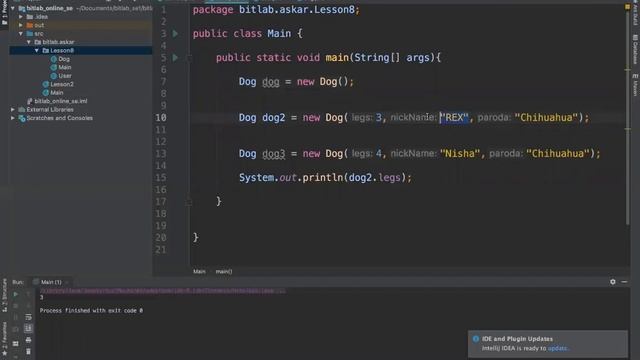Click External Libraries icon
Viewport: 640px width, 360px height.
pos(22,109)
